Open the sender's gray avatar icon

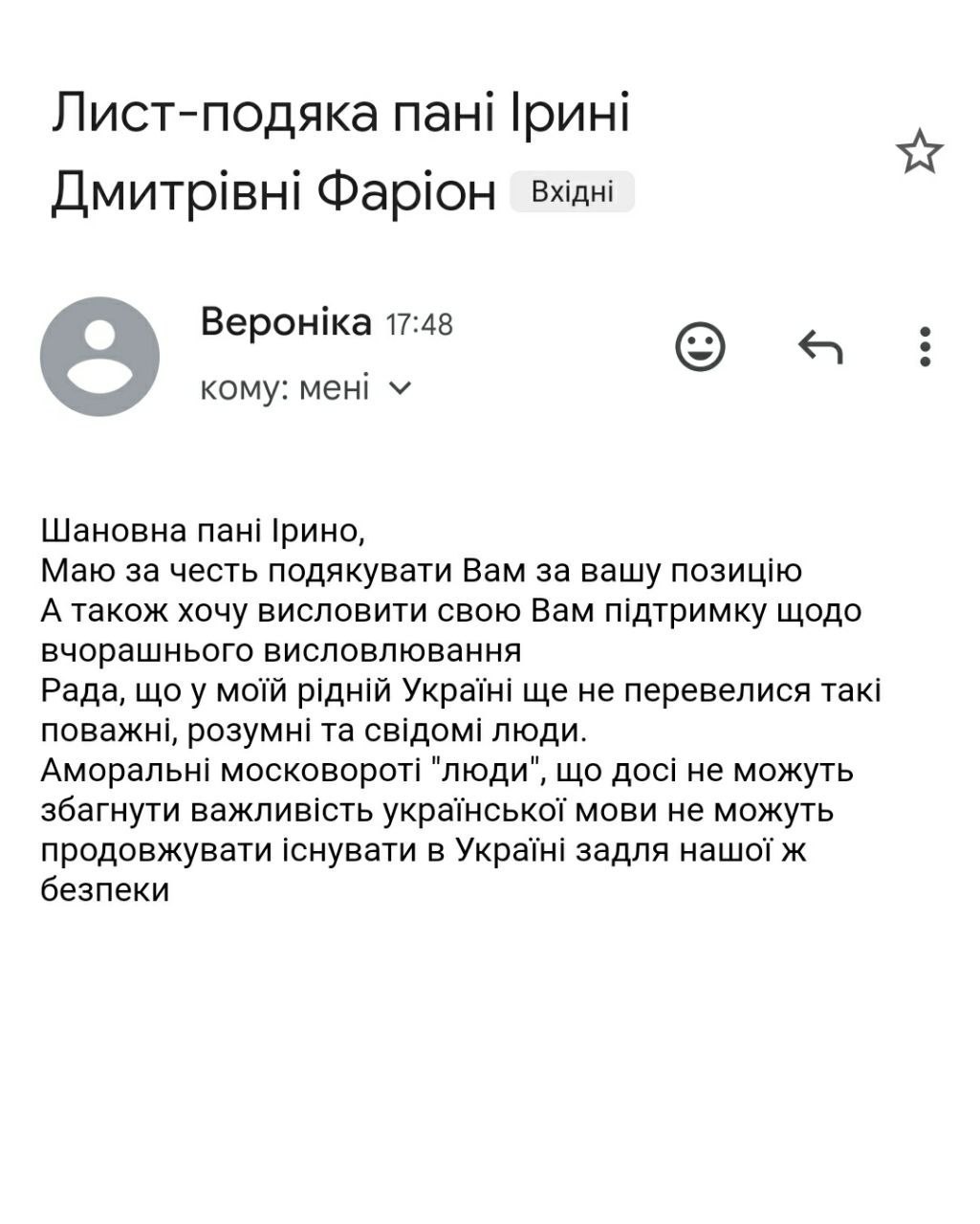99,357
